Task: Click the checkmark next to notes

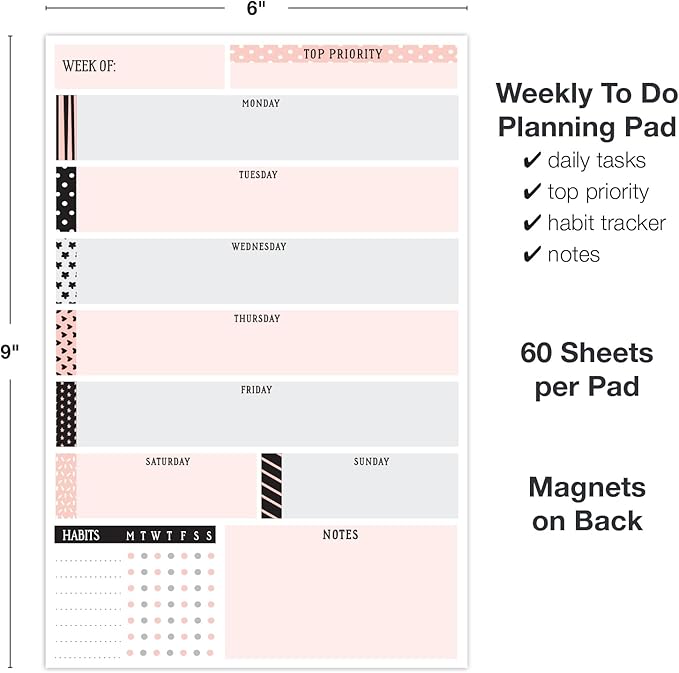Action: point(532,254)
